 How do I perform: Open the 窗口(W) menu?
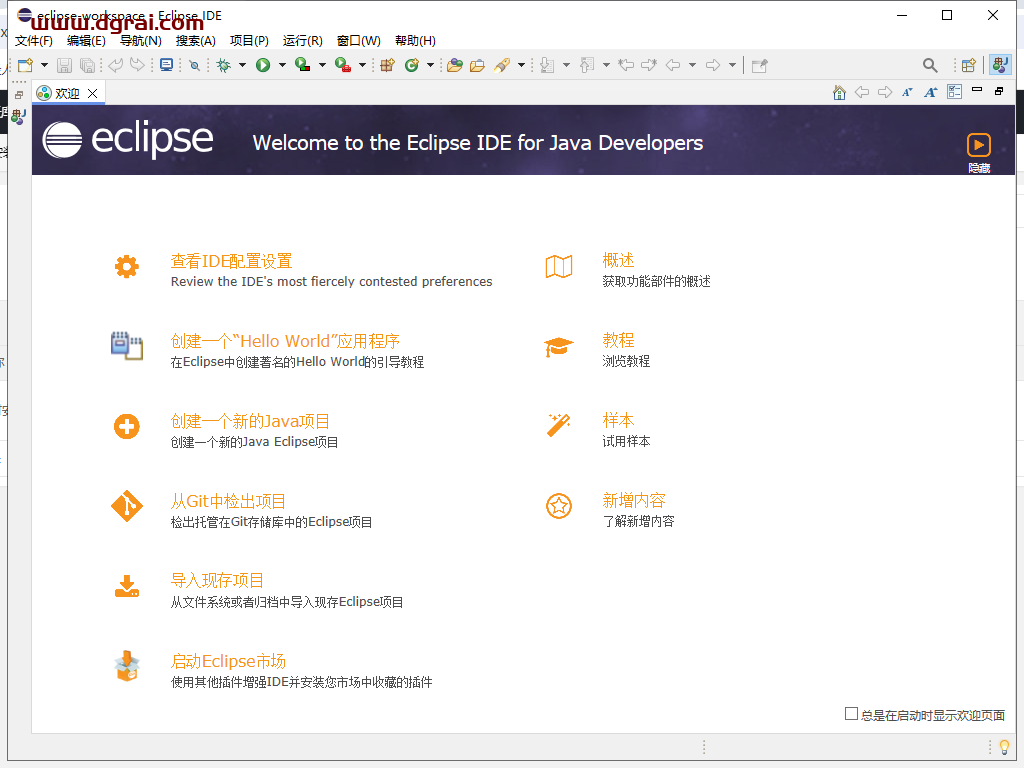point(359,40)
